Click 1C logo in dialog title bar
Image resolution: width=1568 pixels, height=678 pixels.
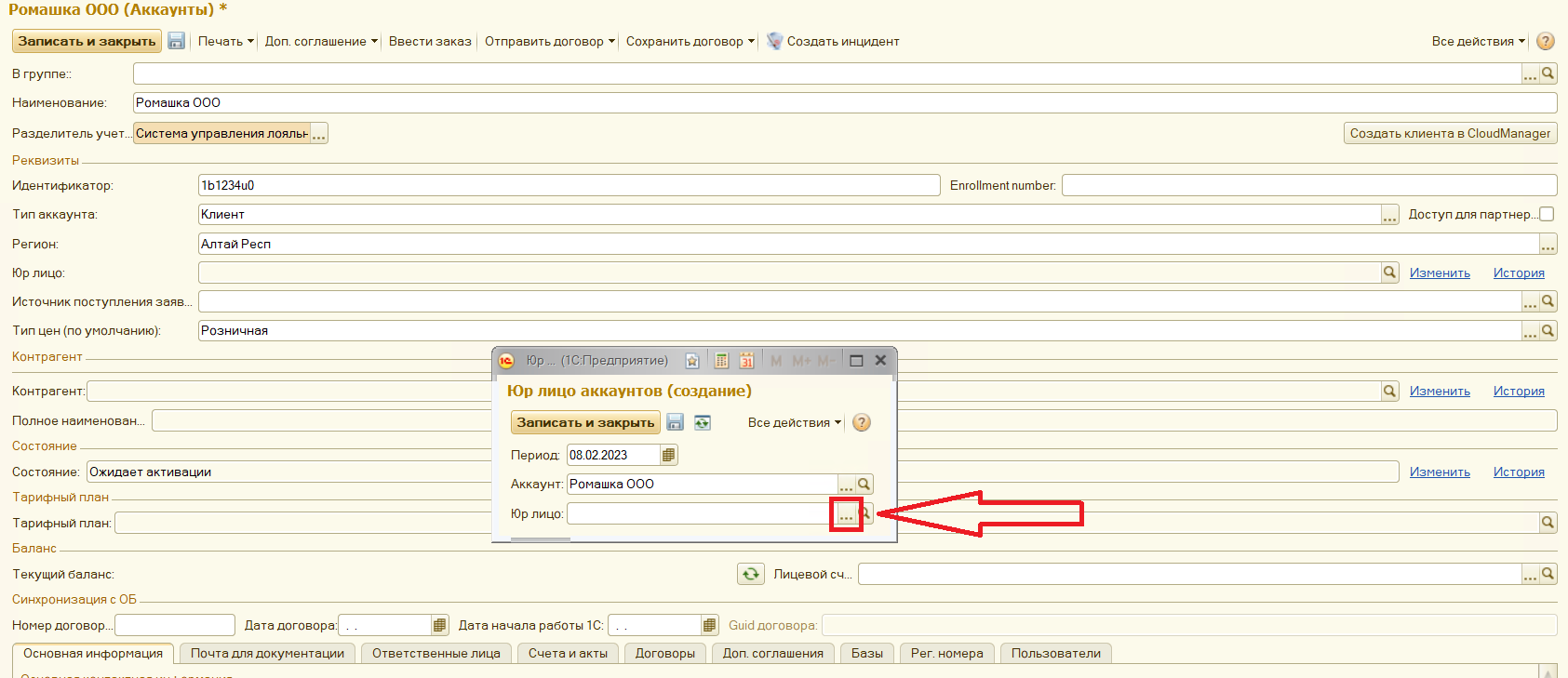506,361
